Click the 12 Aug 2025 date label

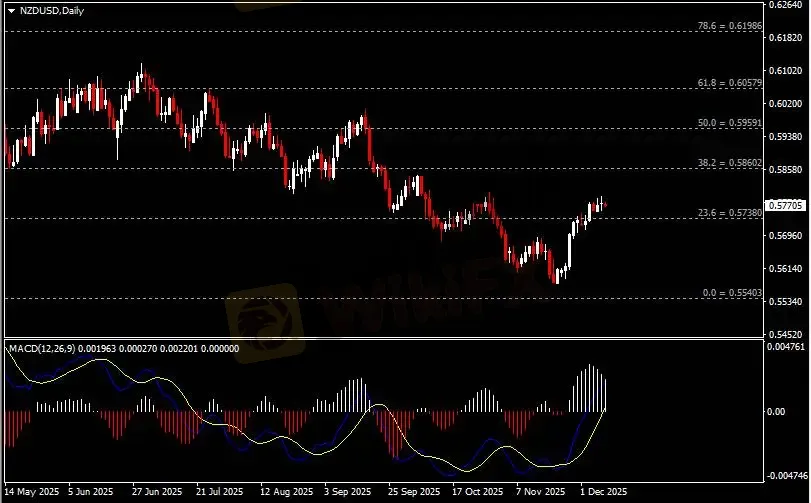coord(287,491)
